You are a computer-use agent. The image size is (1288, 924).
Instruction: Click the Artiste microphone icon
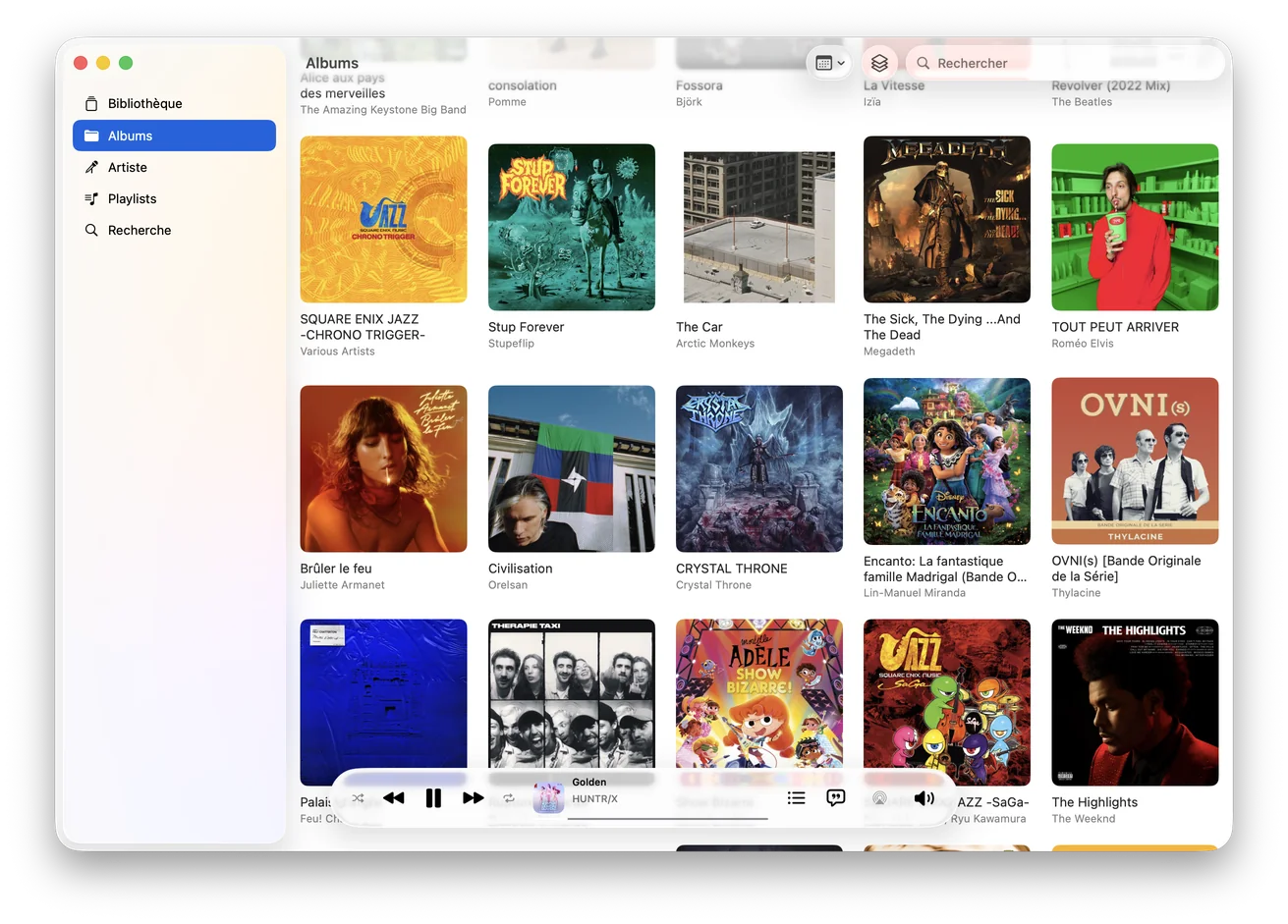coord(91,167)
